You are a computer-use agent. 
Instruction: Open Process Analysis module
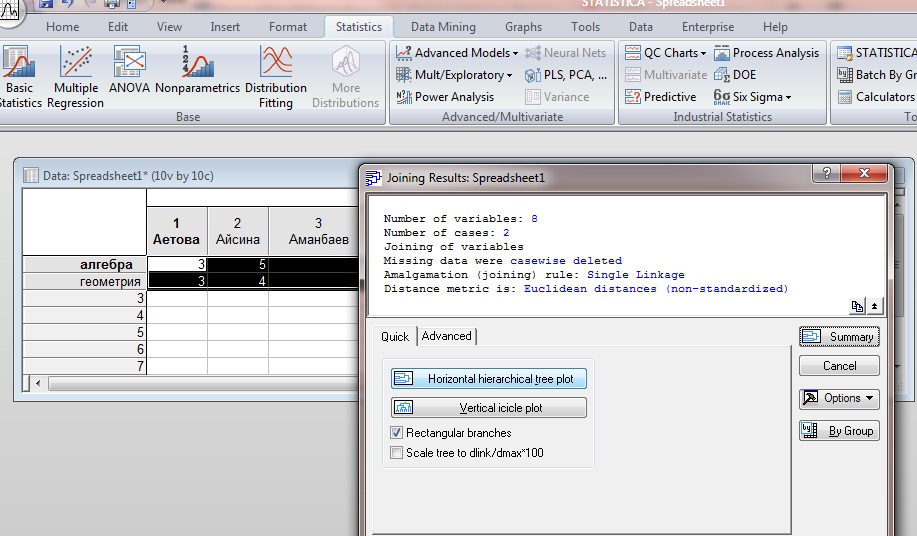point(767,53)
